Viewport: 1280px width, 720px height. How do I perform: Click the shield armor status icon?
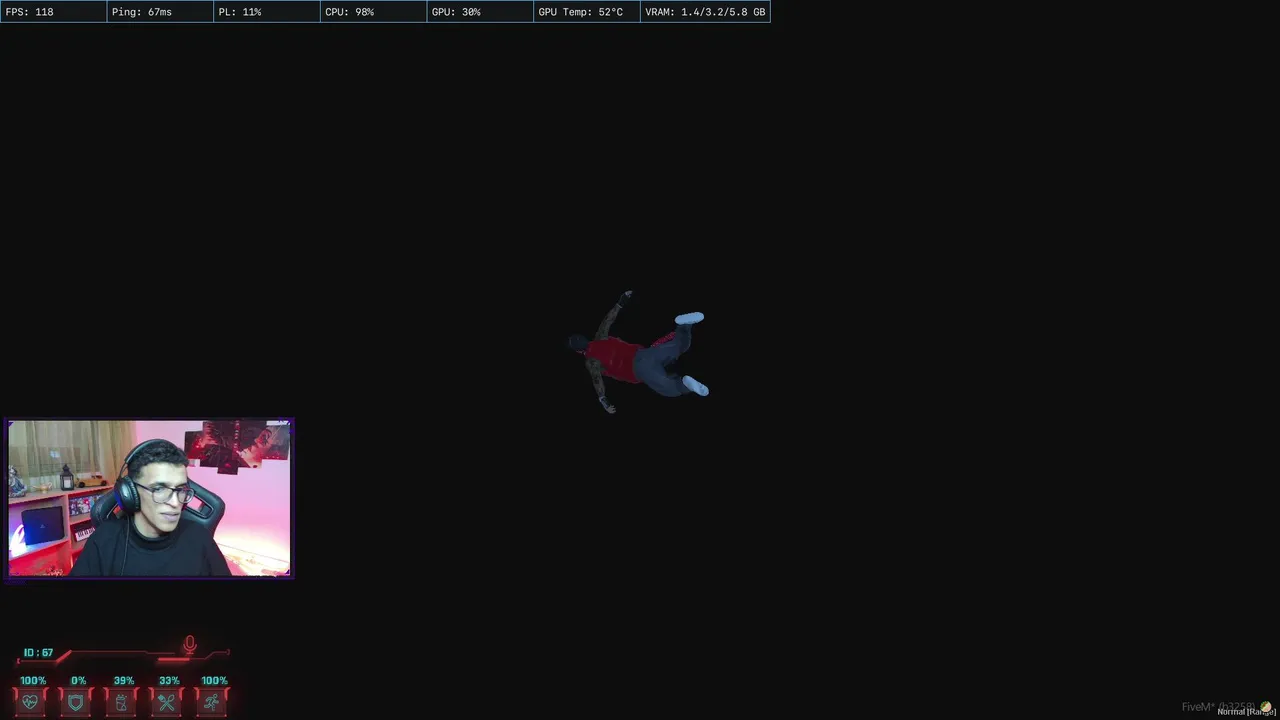point(76,703)
